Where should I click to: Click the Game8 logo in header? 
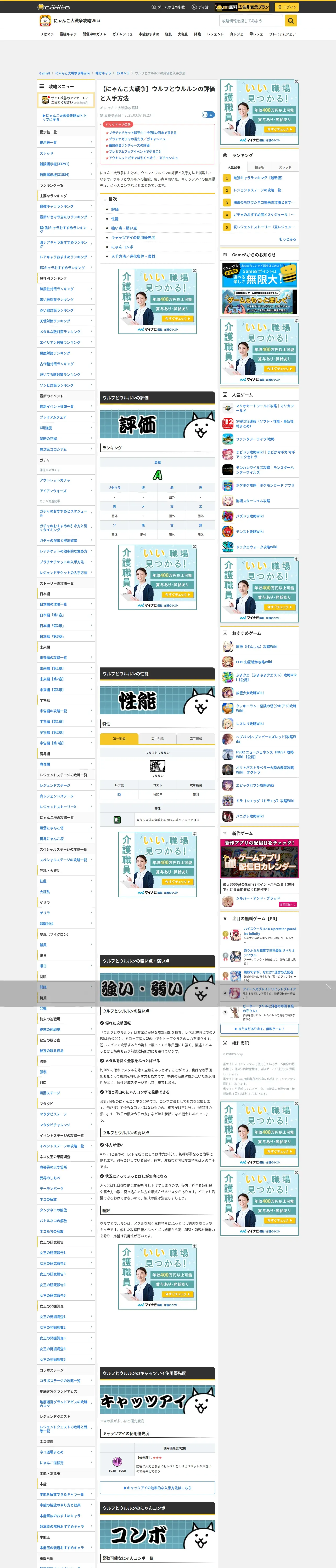(54, 7)
